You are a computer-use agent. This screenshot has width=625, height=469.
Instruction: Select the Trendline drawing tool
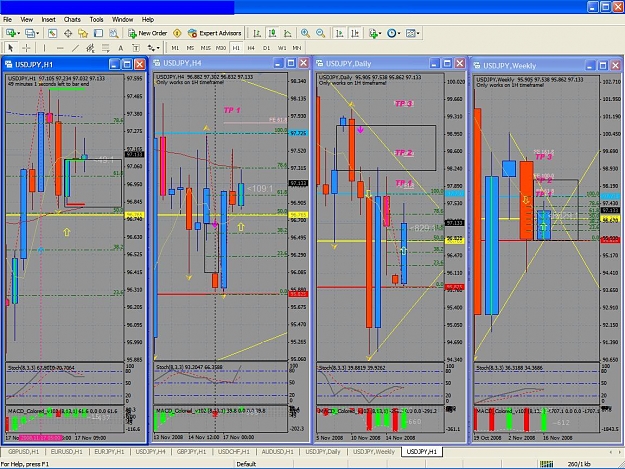click(x=75, y=48)
